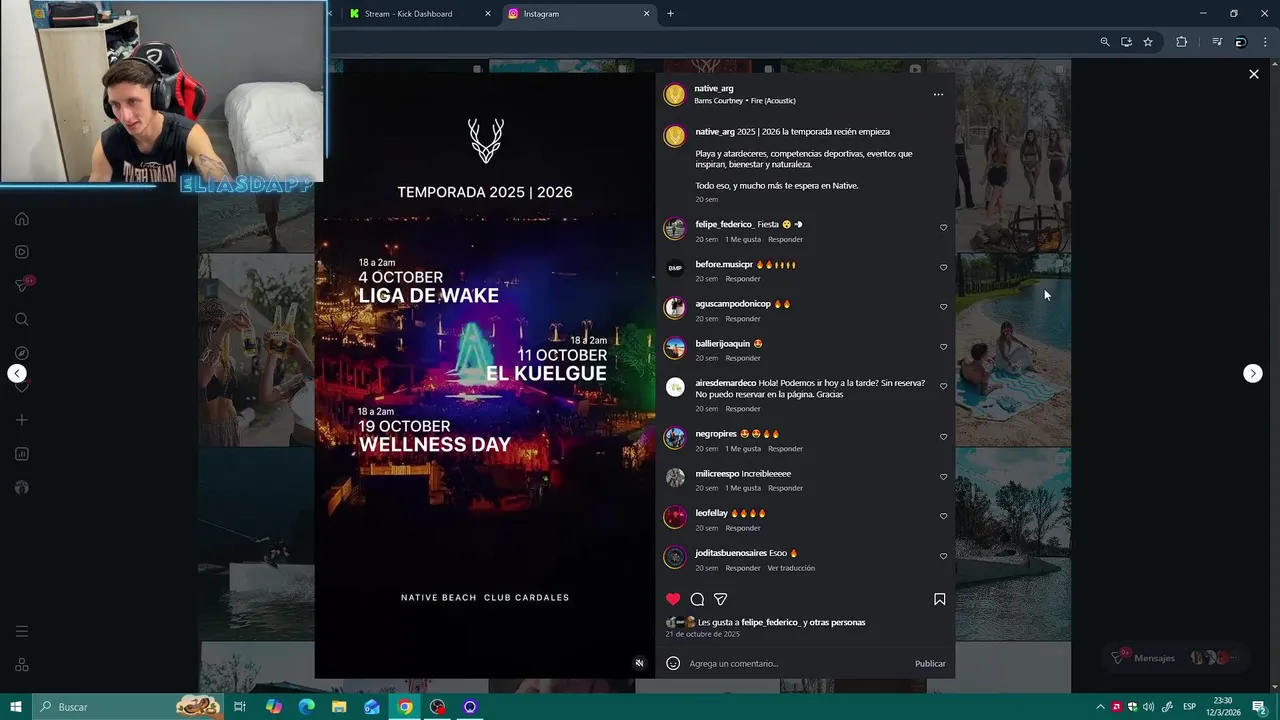Switch to the Stream - Kick Dashboard tab
1280x720 pixels.
[x=410, y=14]
